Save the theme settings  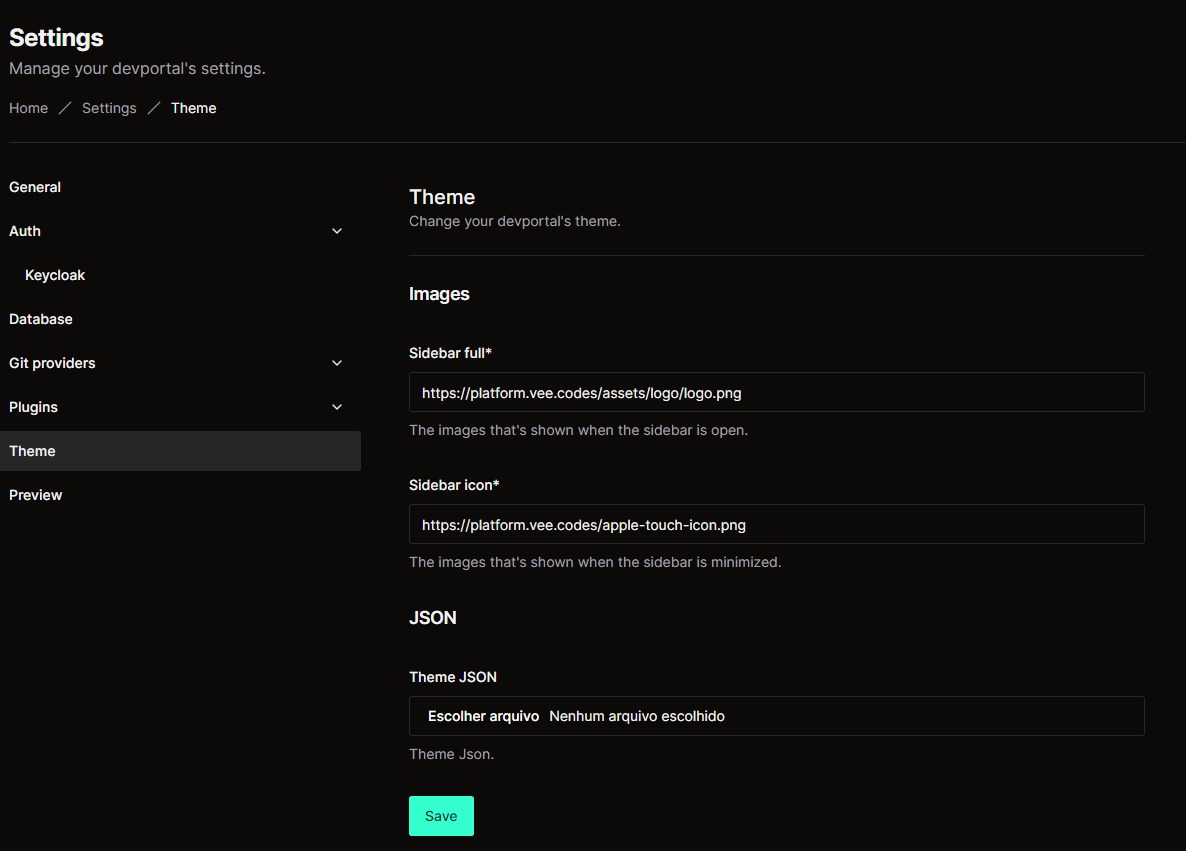(441, 816)
